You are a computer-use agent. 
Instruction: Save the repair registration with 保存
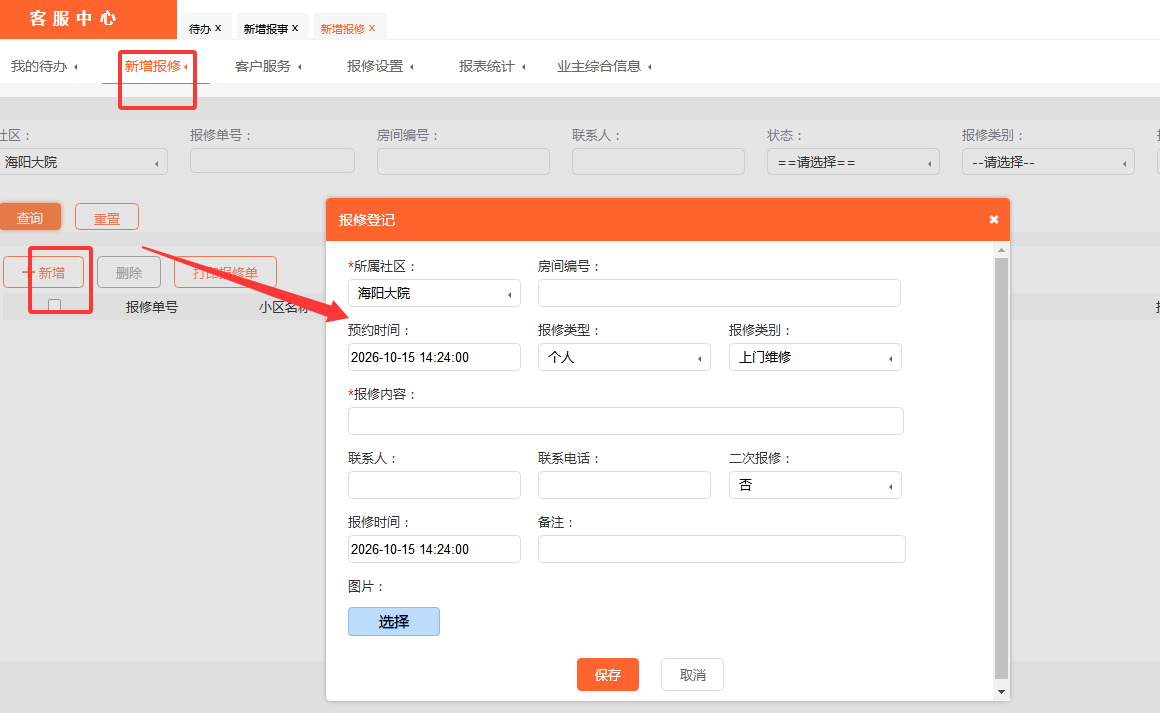[608, 675]
